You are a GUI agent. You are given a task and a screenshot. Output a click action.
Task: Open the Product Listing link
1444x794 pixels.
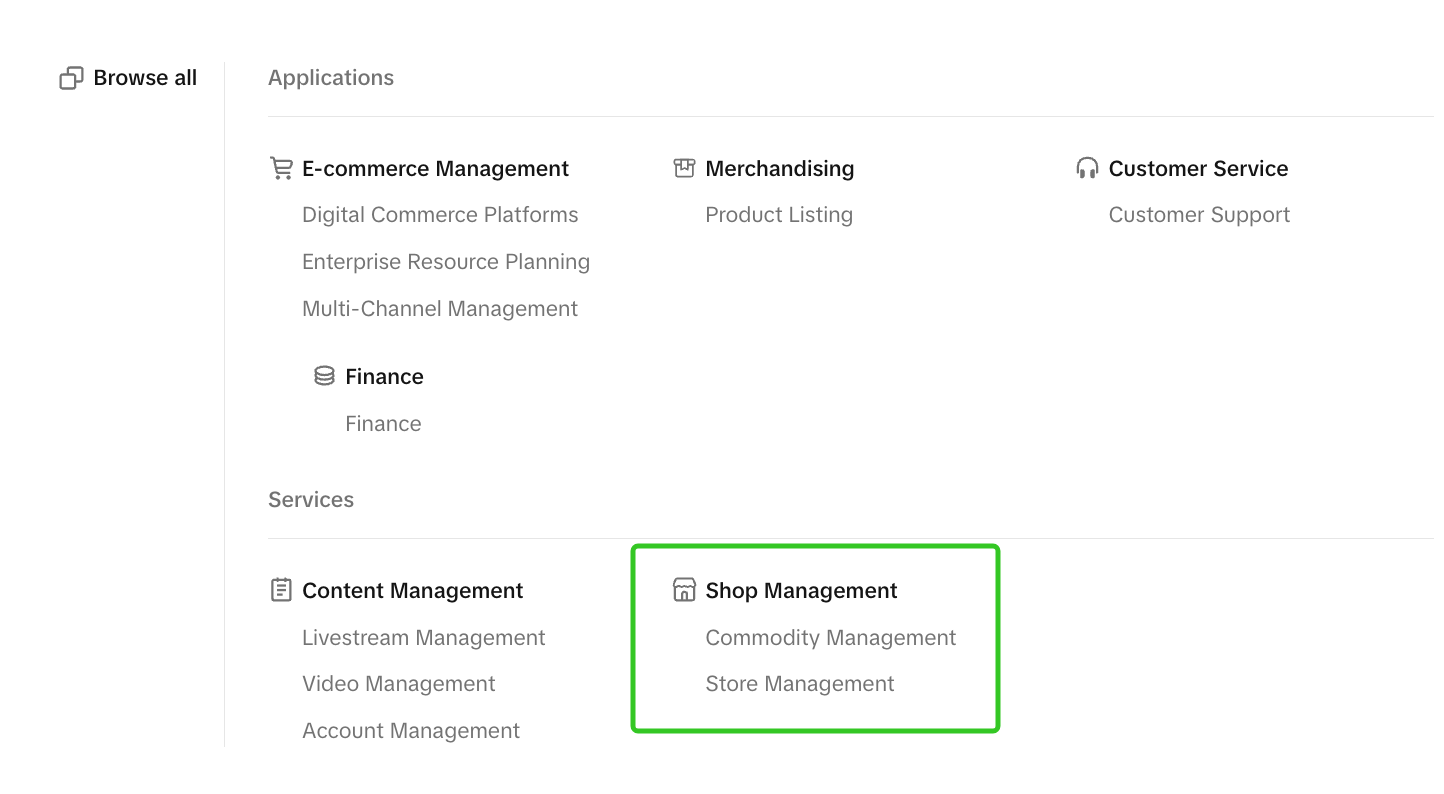(x=779, y=215)
